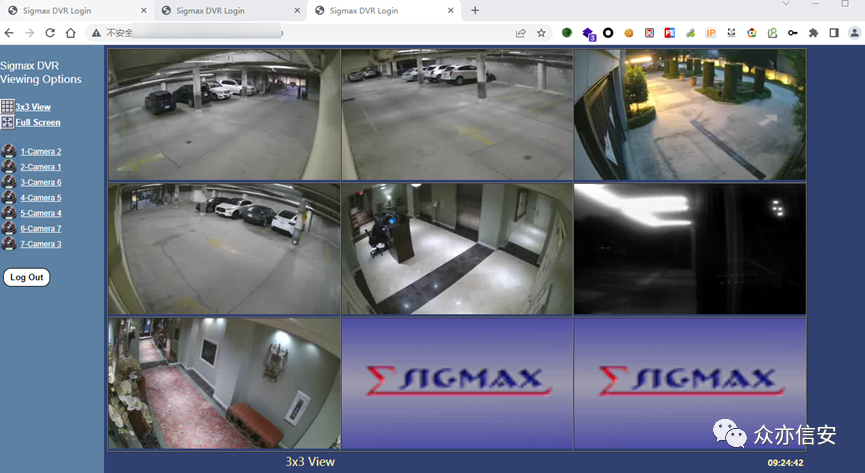Open the 4-Camera 5 link
Screen dimensions: 865x473
[x=40, y=198]
